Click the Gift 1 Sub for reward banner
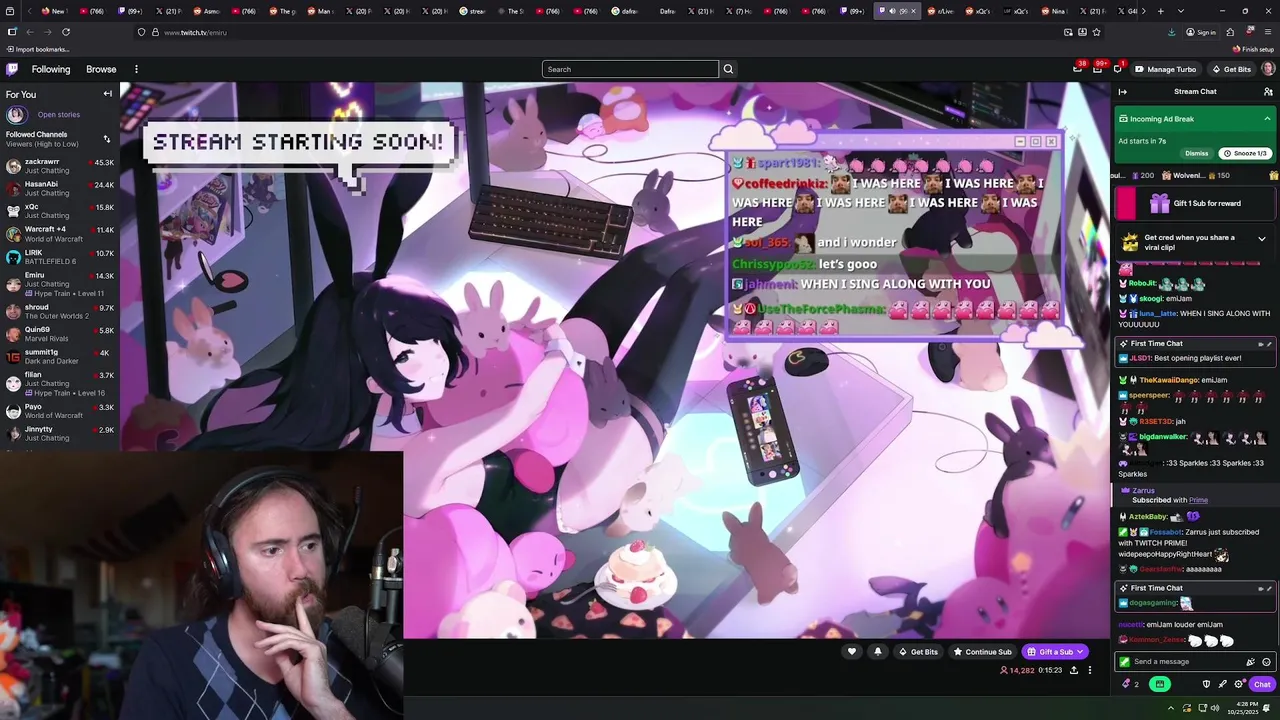The width and height of the screenshot is (1280, 720). pyautogui.click(x=1195, y=203)
